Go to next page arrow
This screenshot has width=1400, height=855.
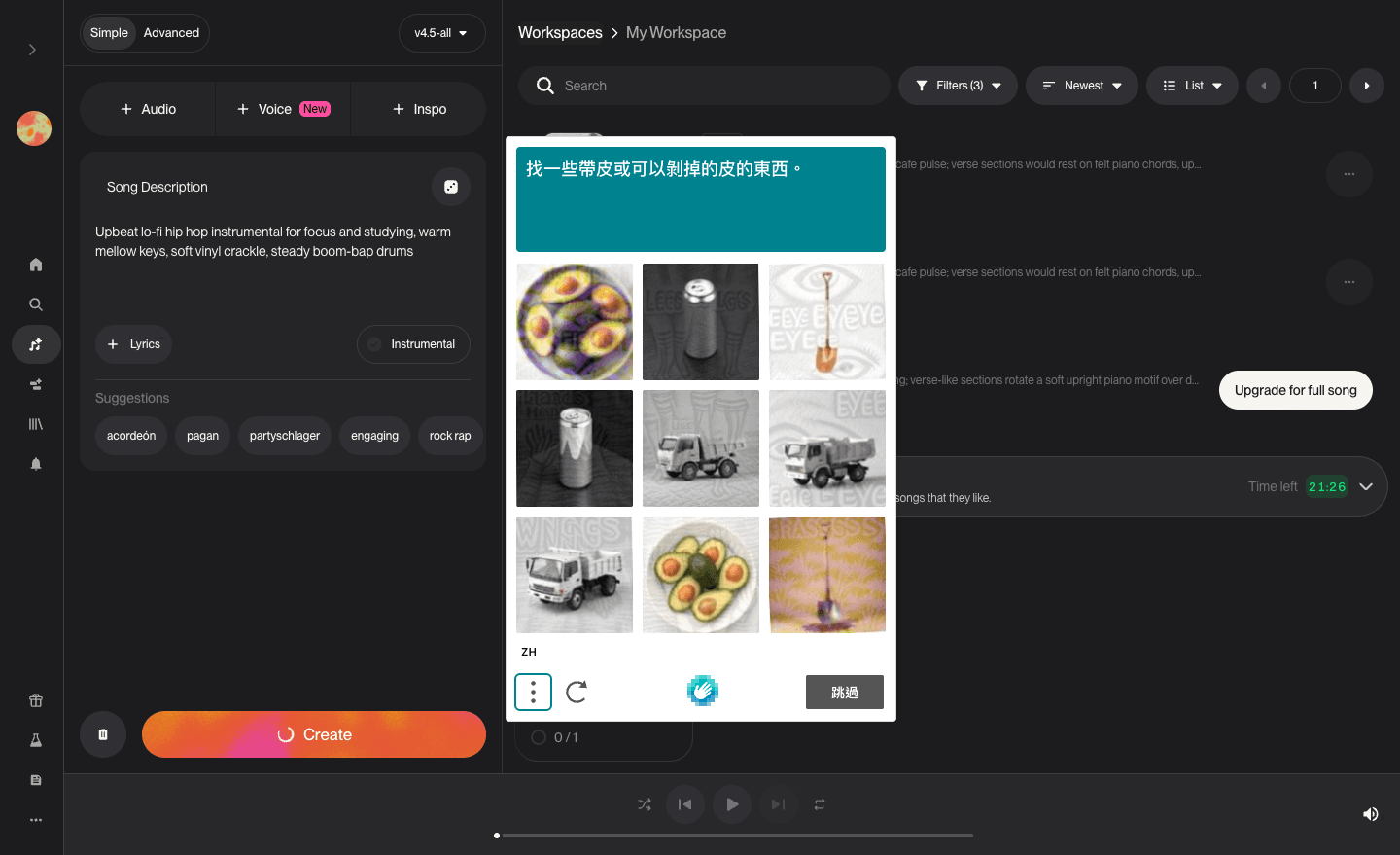coord(1367,86)
